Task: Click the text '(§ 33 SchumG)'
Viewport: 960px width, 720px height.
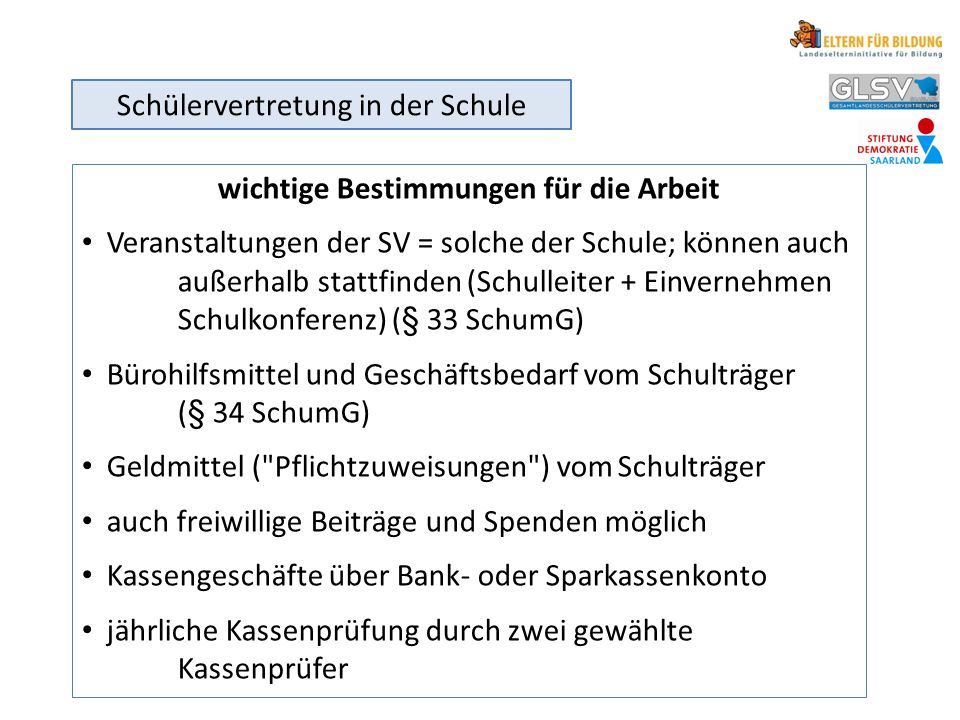Action: click(488, 320)
